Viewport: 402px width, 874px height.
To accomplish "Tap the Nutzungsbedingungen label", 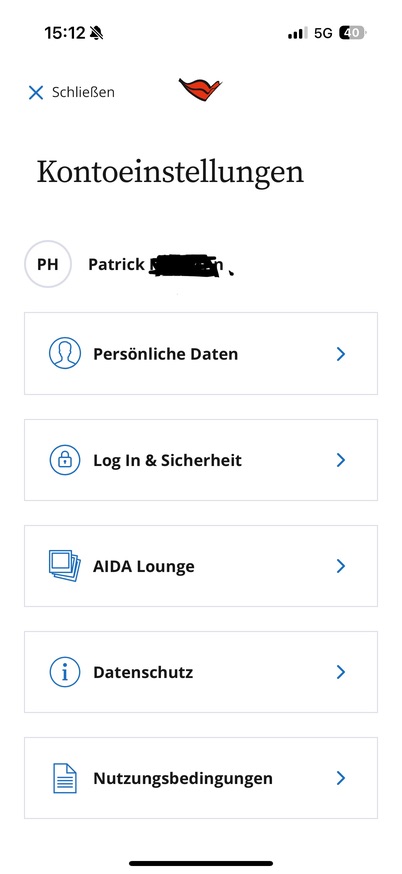I will click(183, 778).
